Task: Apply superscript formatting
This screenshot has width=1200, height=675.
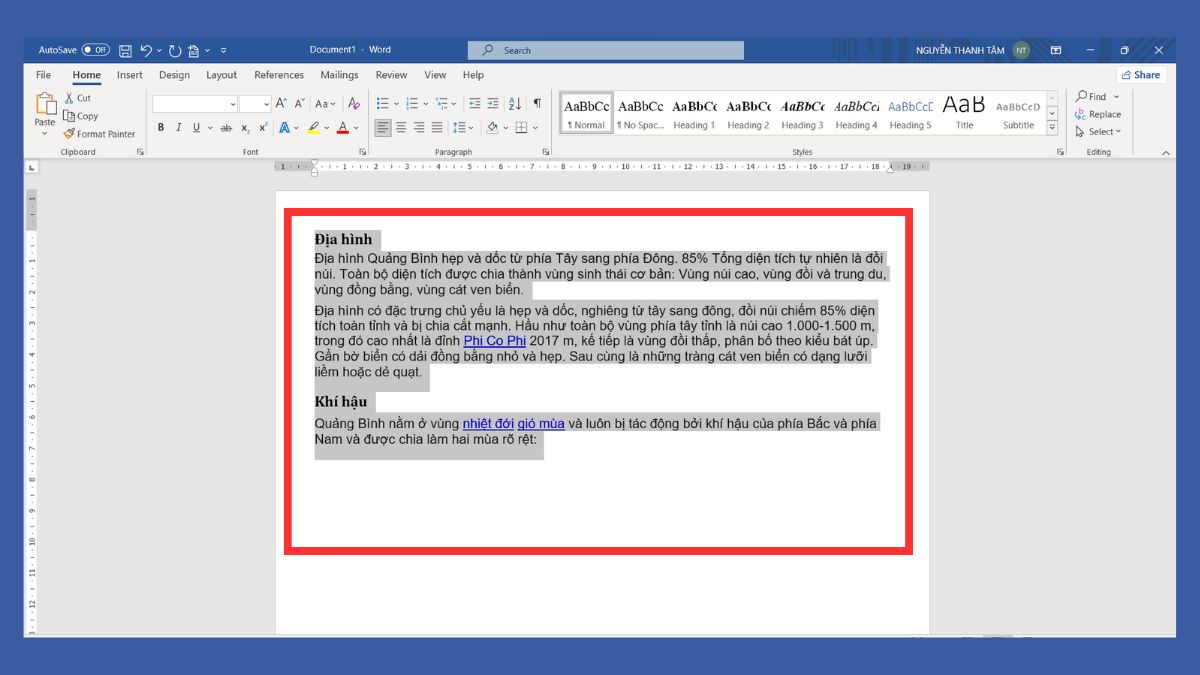Action: point(263,128)
